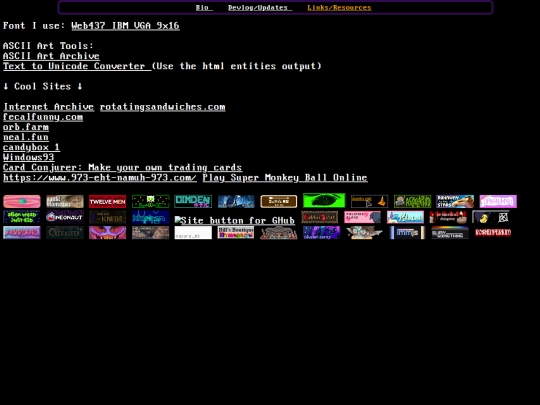The height and width of the screenshot is (405, 540).
Task: Click the broken Site button for GHub image
Action: point(235,220)
